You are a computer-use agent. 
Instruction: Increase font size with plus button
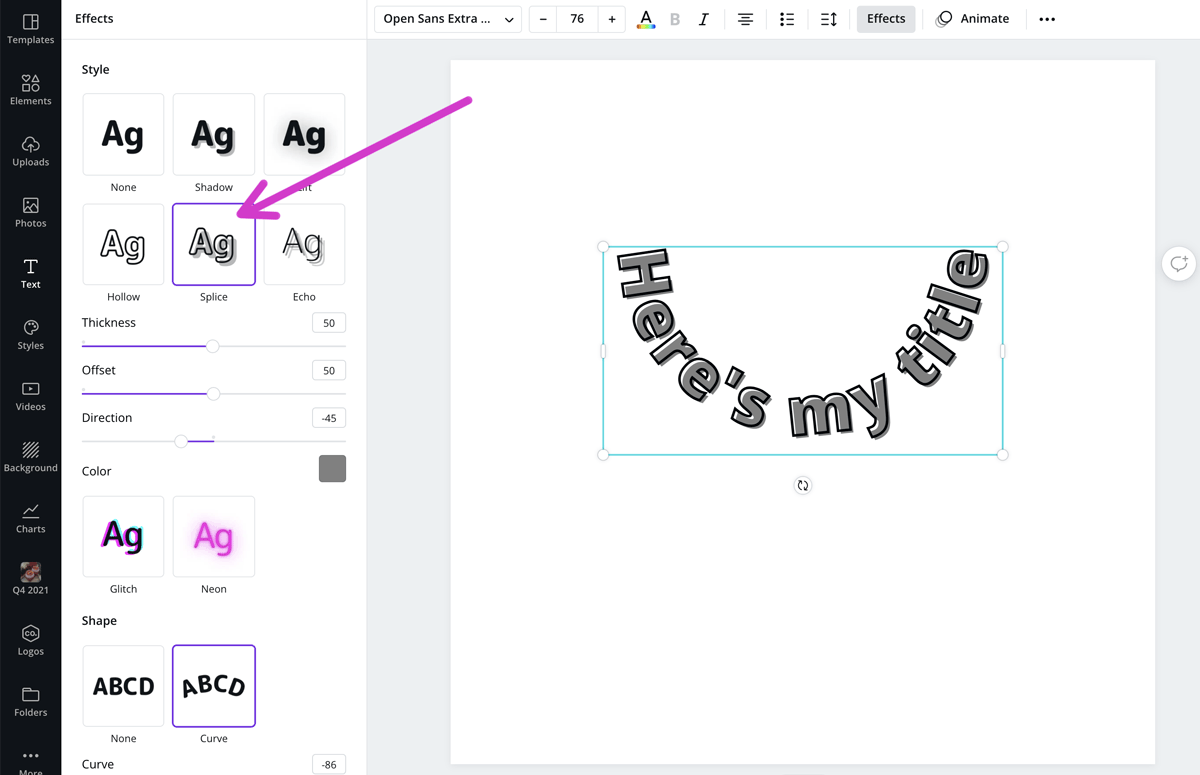tap(612, 19)
